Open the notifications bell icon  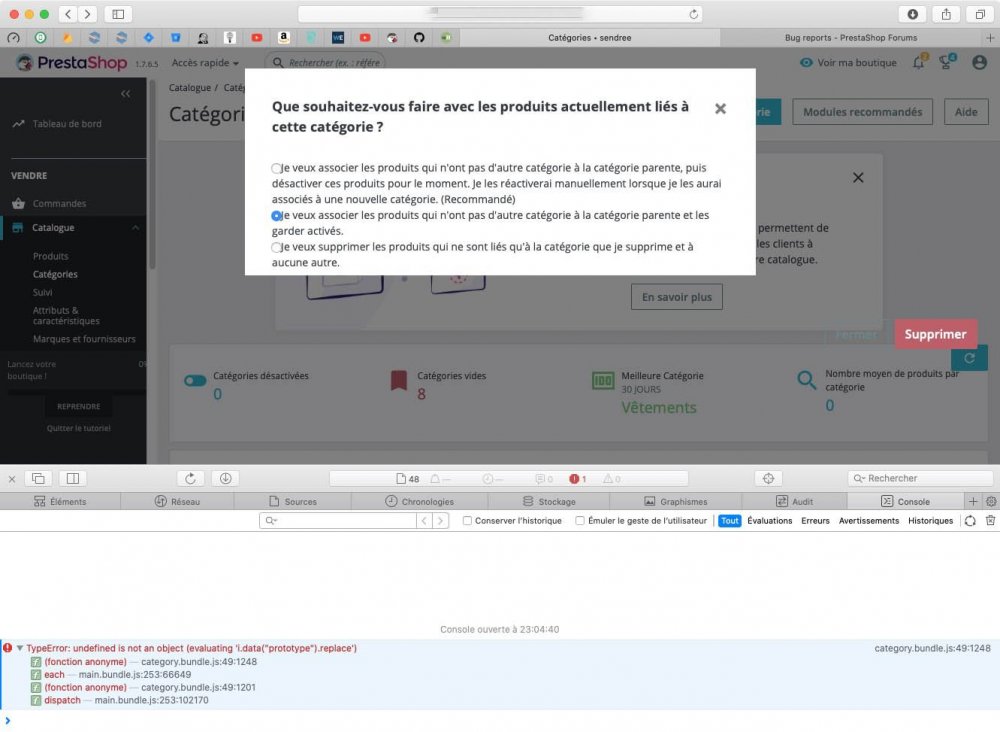(x=918, y=62)
